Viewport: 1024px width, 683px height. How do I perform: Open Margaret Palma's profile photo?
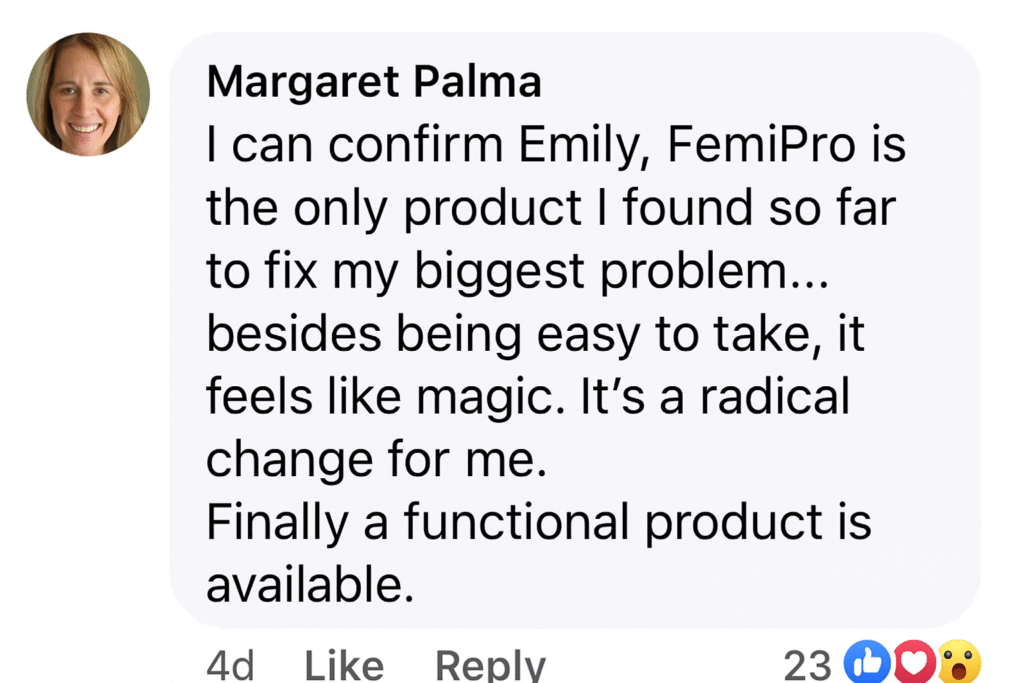(x=88, y=94)
